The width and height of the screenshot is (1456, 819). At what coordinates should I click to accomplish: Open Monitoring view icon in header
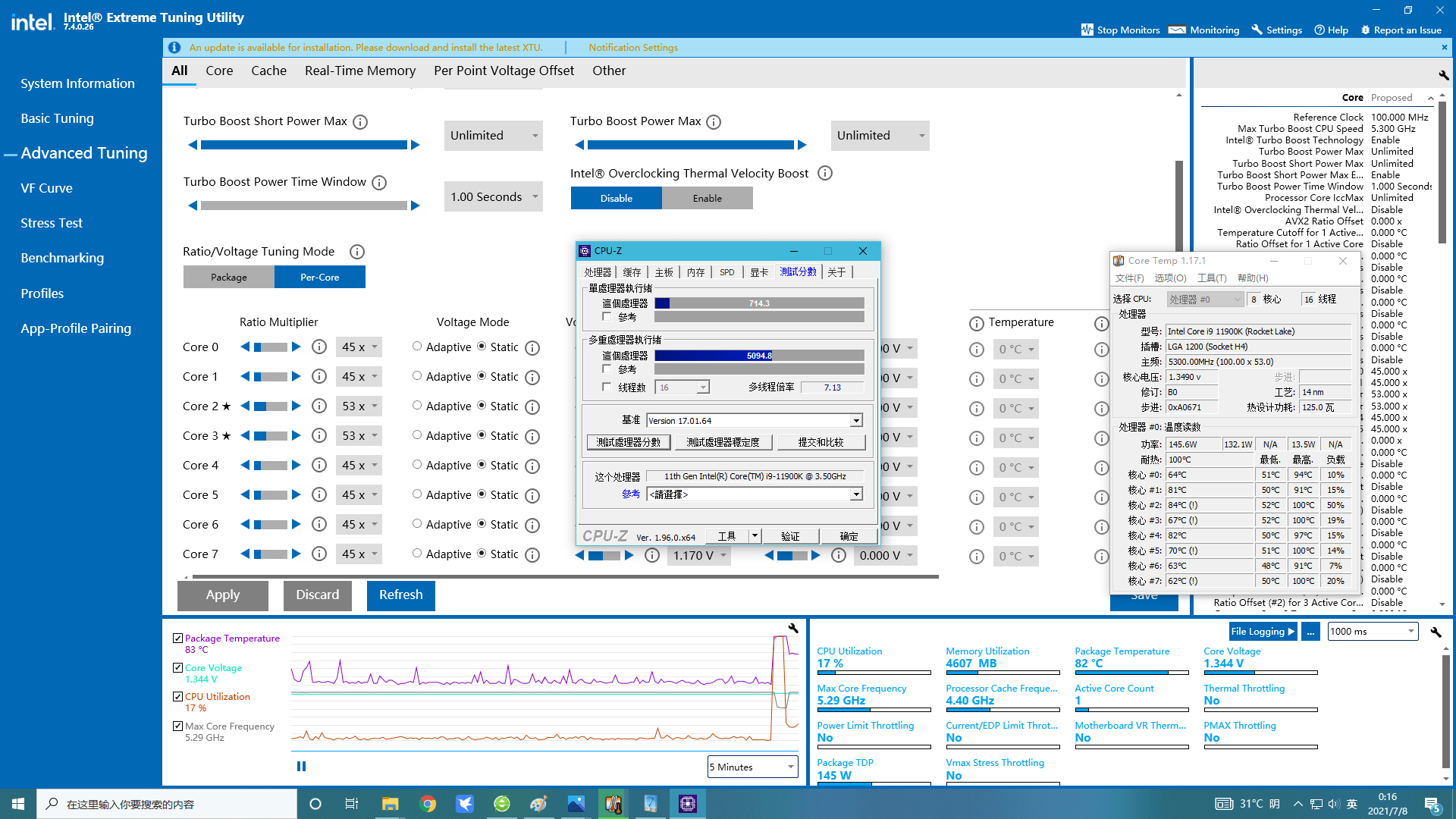(1177, 30)
